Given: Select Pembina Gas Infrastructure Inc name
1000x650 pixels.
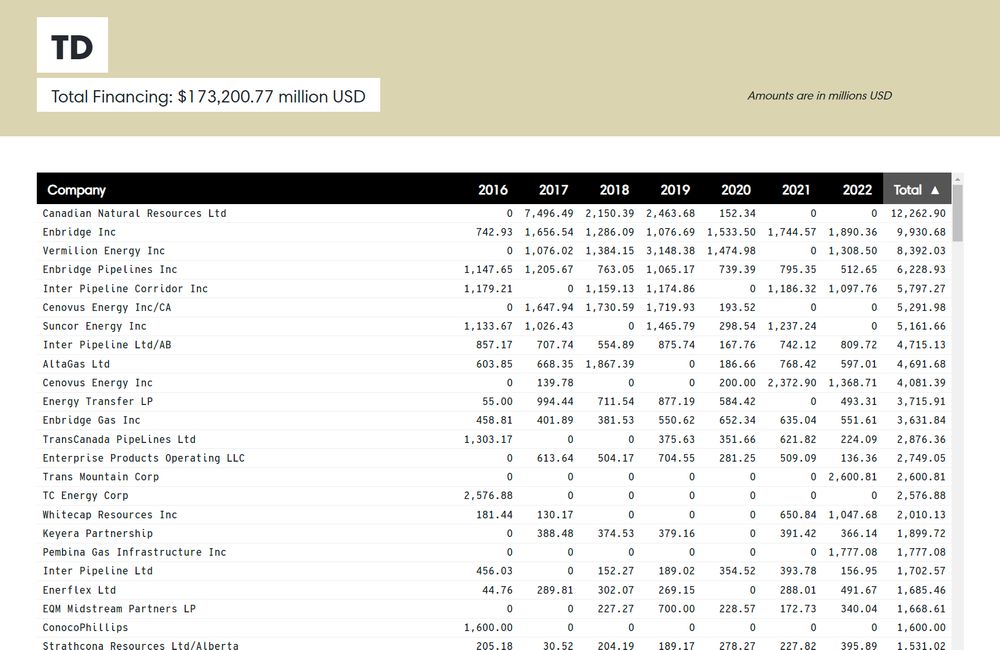Looking at the screenshot, I should [135, 552].
